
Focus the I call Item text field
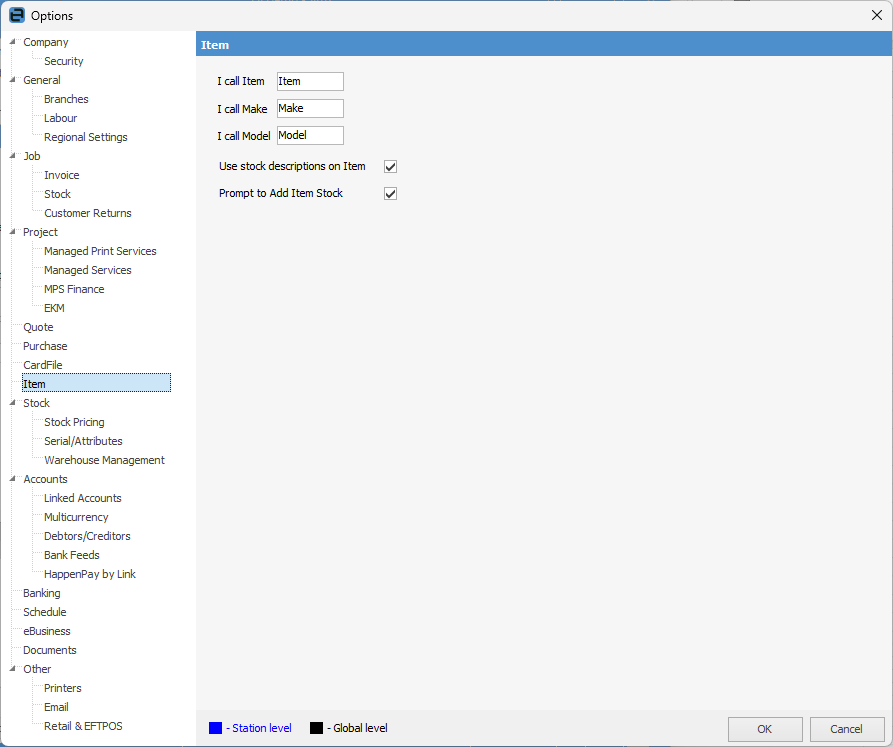(310, 81)
